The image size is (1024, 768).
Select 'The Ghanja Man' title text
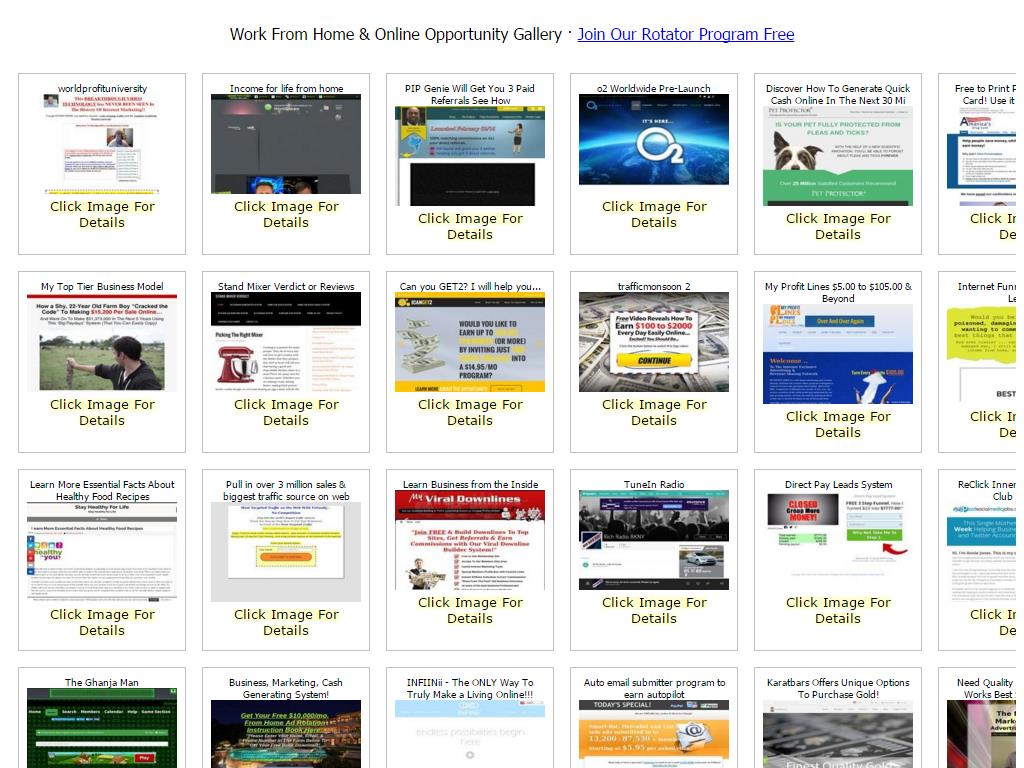tap(102, 682)
